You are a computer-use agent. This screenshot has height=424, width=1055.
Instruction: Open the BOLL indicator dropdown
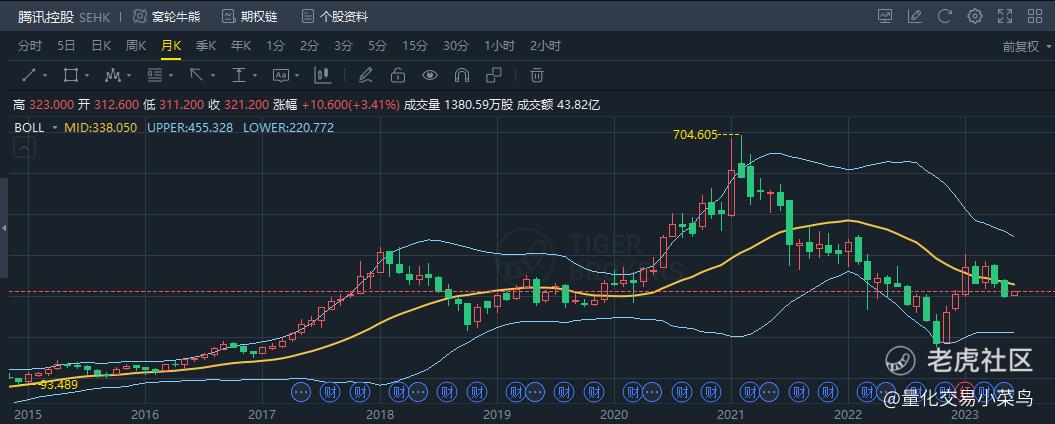(x=55, y=128)
